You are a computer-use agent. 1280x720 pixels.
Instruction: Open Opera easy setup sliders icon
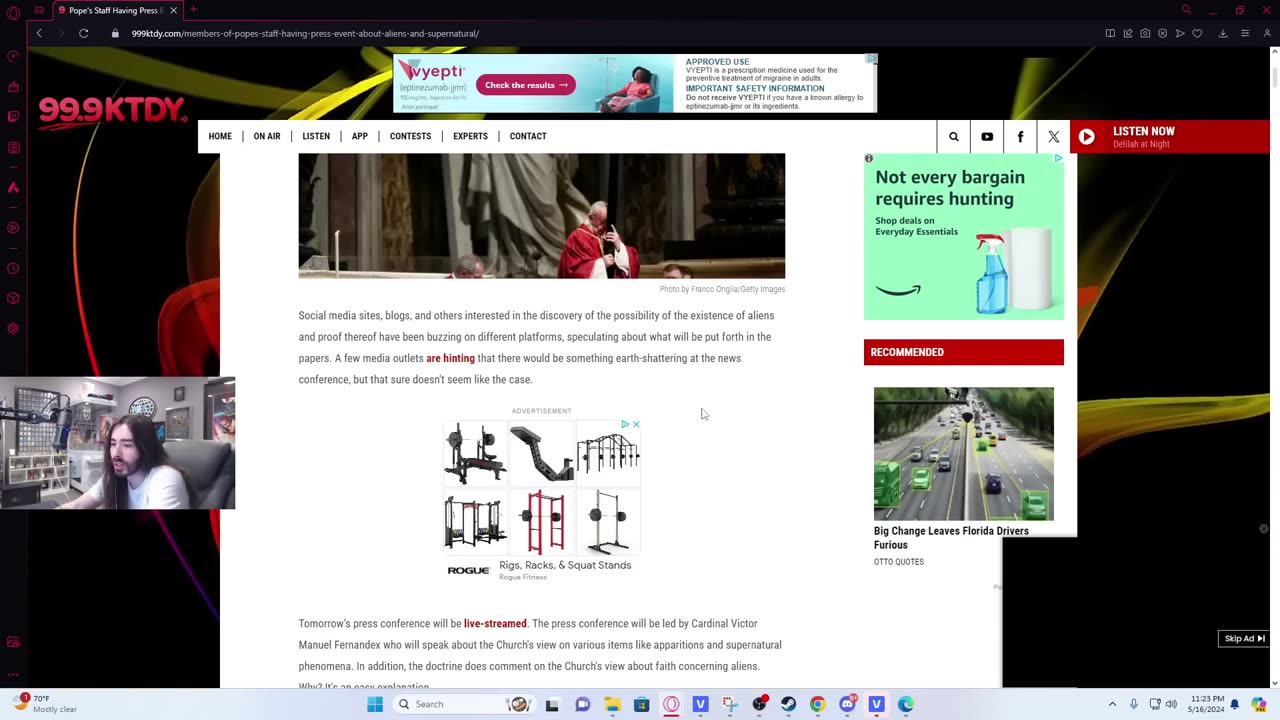(x=1245, y=33)
